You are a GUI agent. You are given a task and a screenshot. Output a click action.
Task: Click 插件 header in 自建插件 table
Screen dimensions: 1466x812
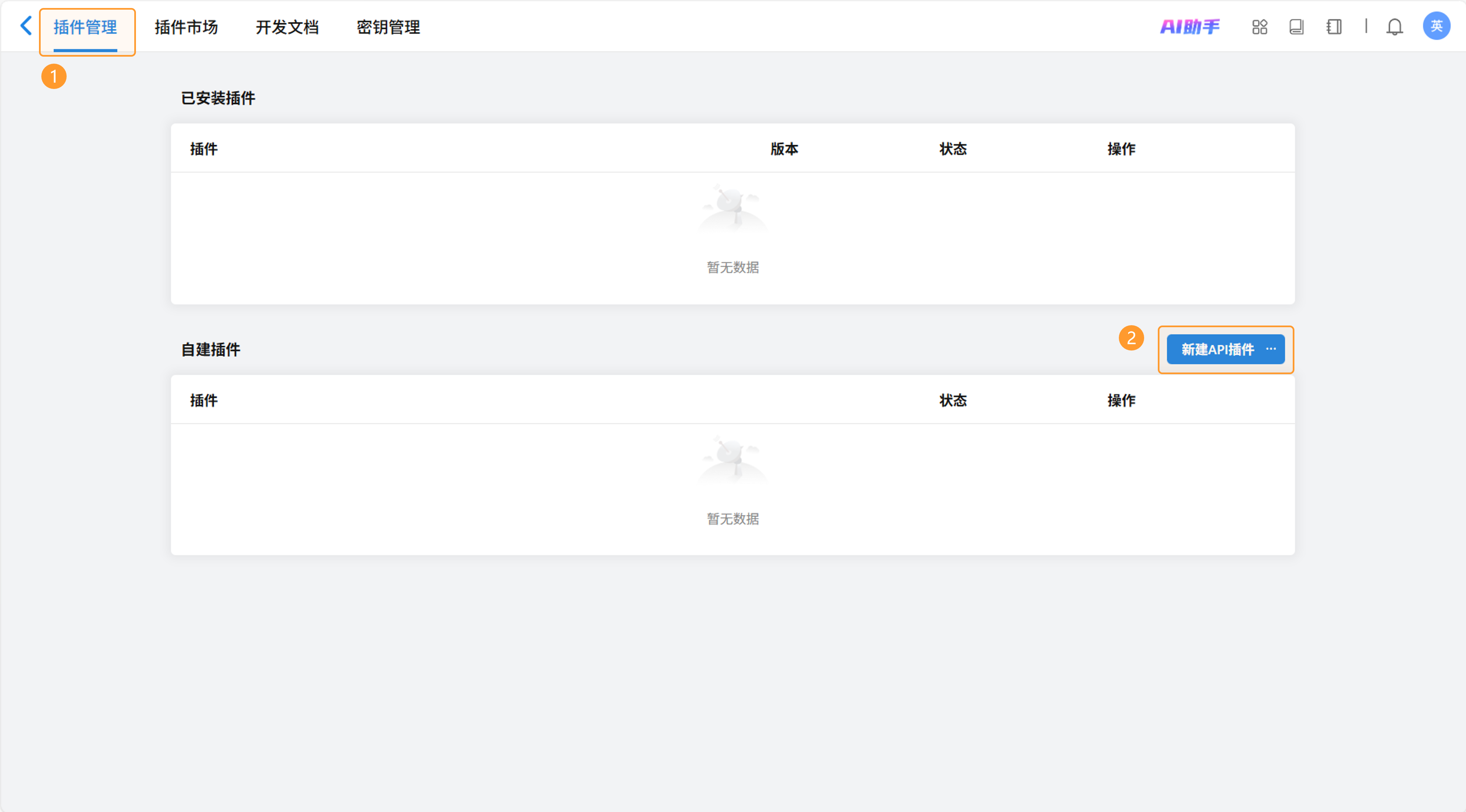click(x=204, y=401)
